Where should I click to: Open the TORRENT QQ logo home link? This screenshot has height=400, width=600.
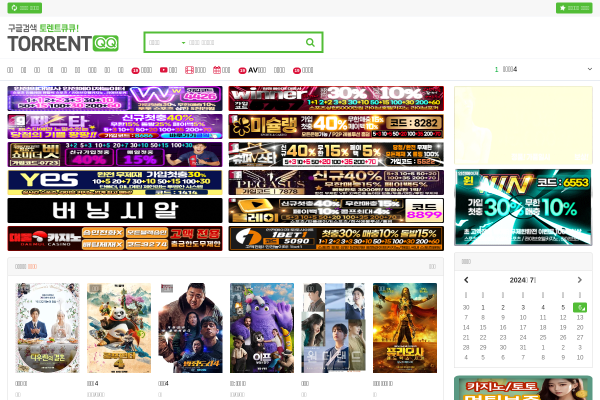pyautogui.click(x=63, y=43)
